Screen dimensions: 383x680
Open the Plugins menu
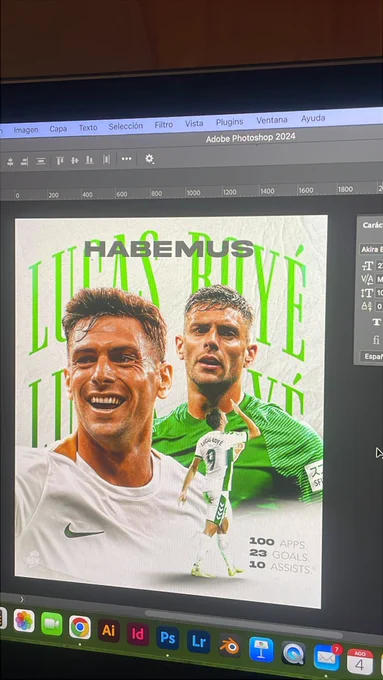230,122
